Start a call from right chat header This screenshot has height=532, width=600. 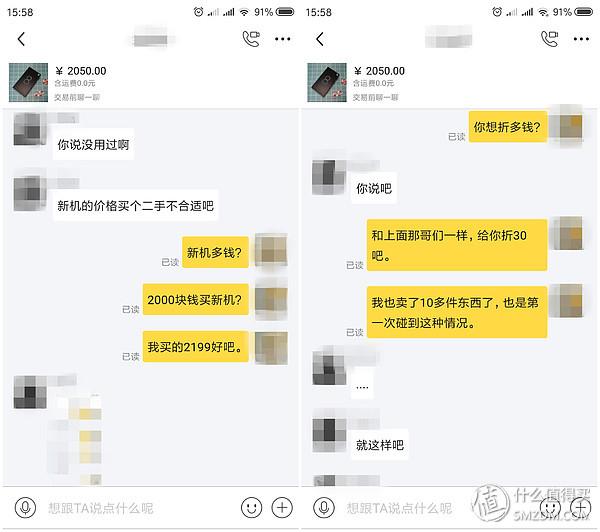coord(549,39)
